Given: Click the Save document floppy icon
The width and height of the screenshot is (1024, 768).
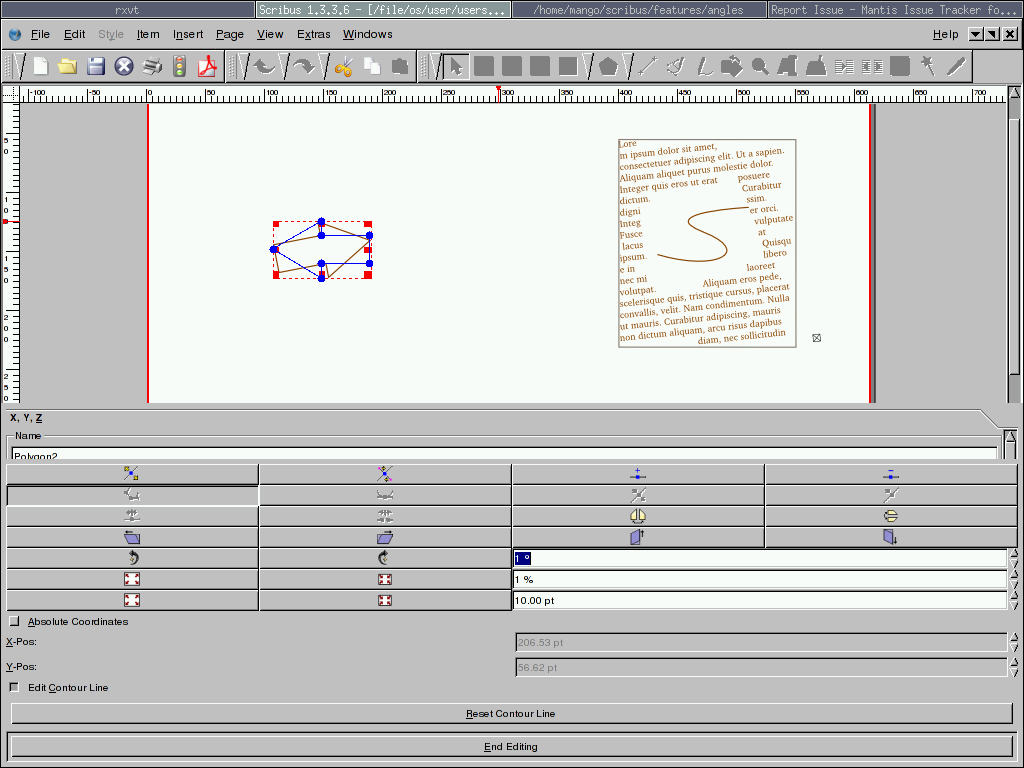Looking at the screenshot, I should tap(96, 67).
